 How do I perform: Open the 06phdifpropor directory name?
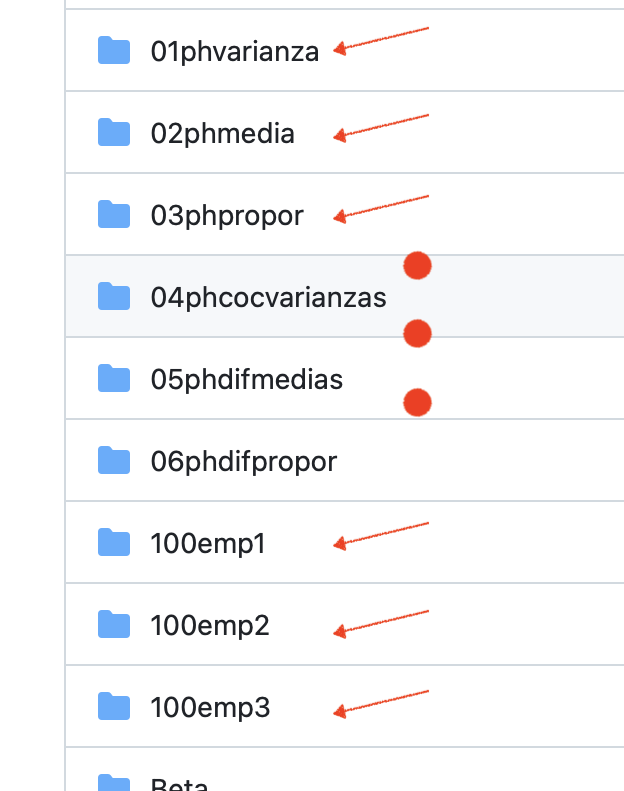tap(244, 461)
